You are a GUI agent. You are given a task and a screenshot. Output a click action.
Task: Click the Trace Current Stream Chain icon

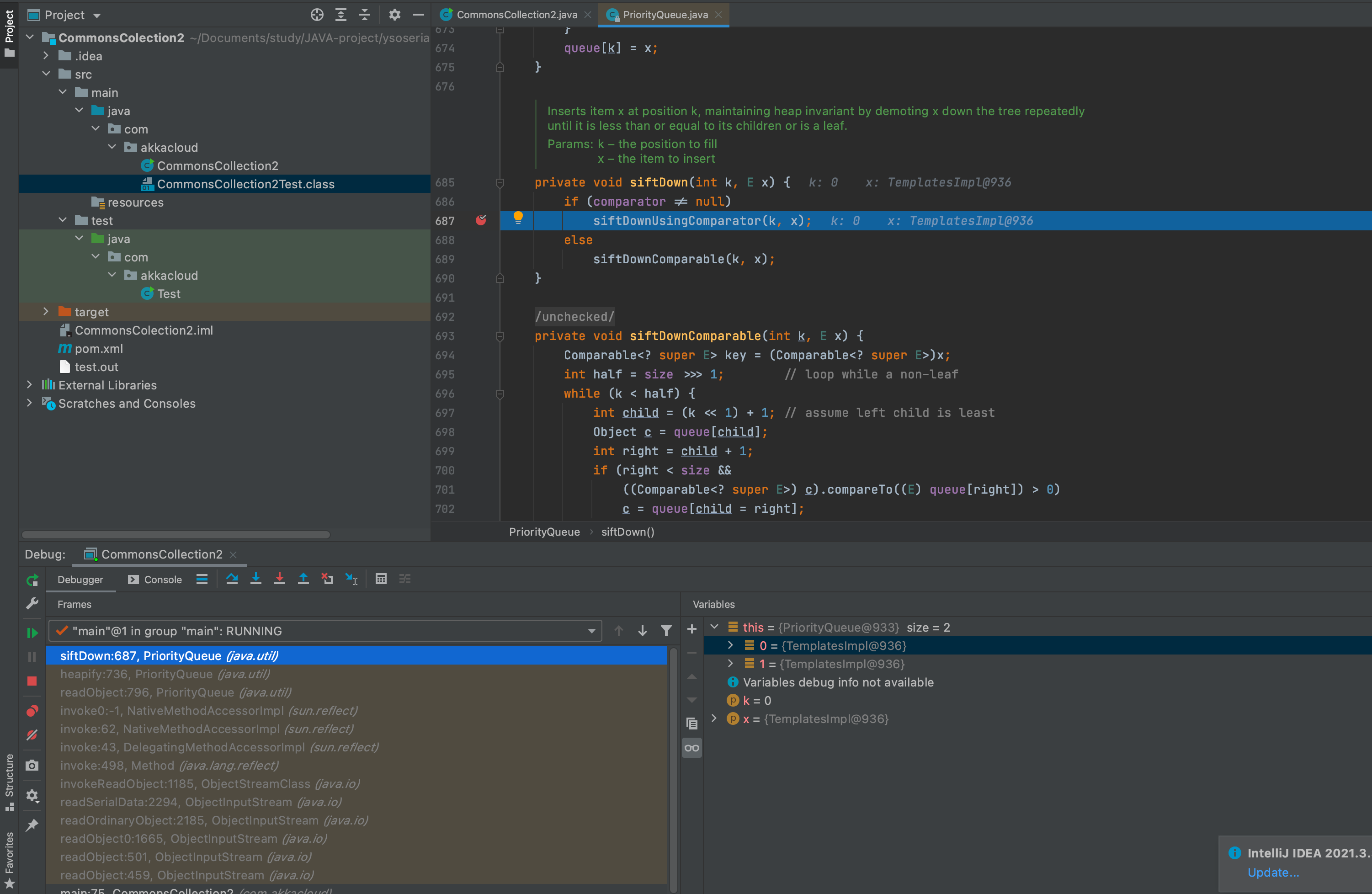pyautogui.click(x=405, y=579)
